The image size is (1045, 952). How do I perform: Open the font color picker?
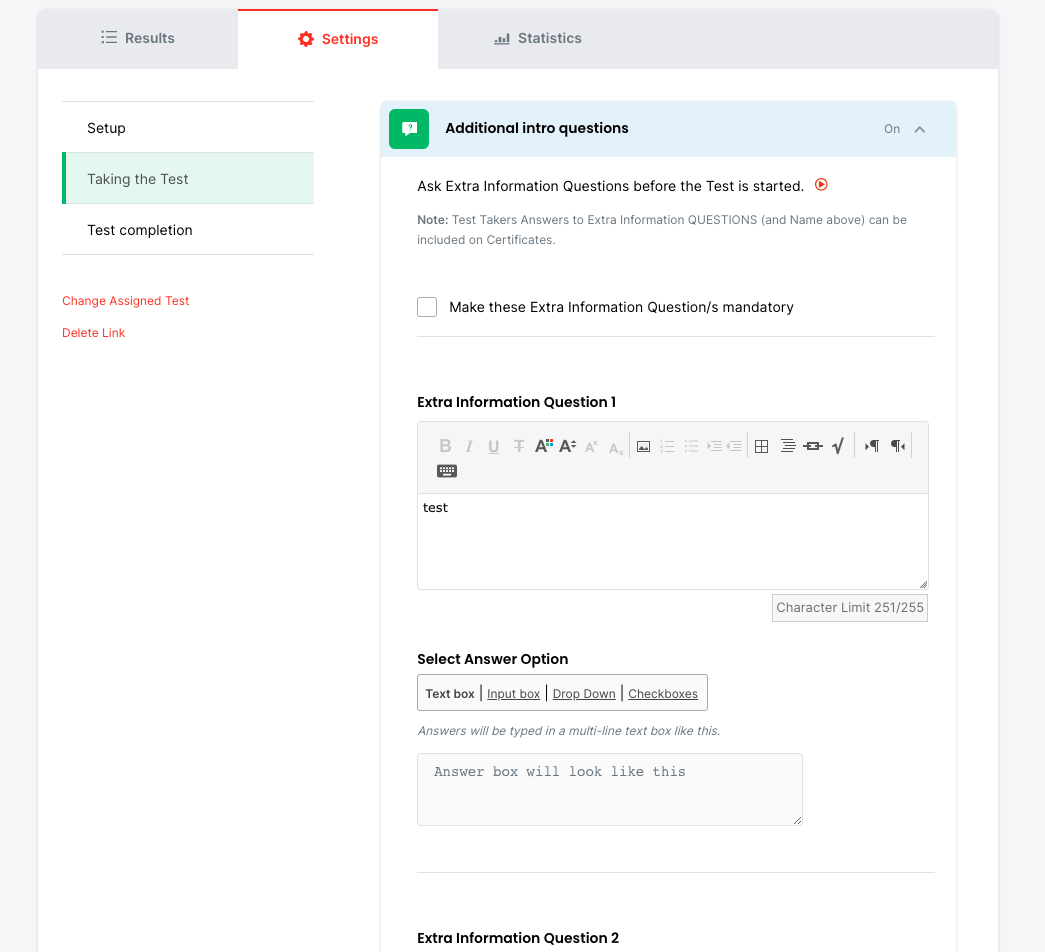point(543,446)
